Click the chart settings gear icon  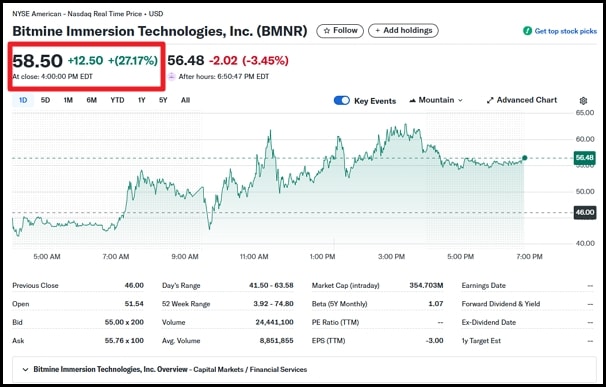tap(583, 101)
